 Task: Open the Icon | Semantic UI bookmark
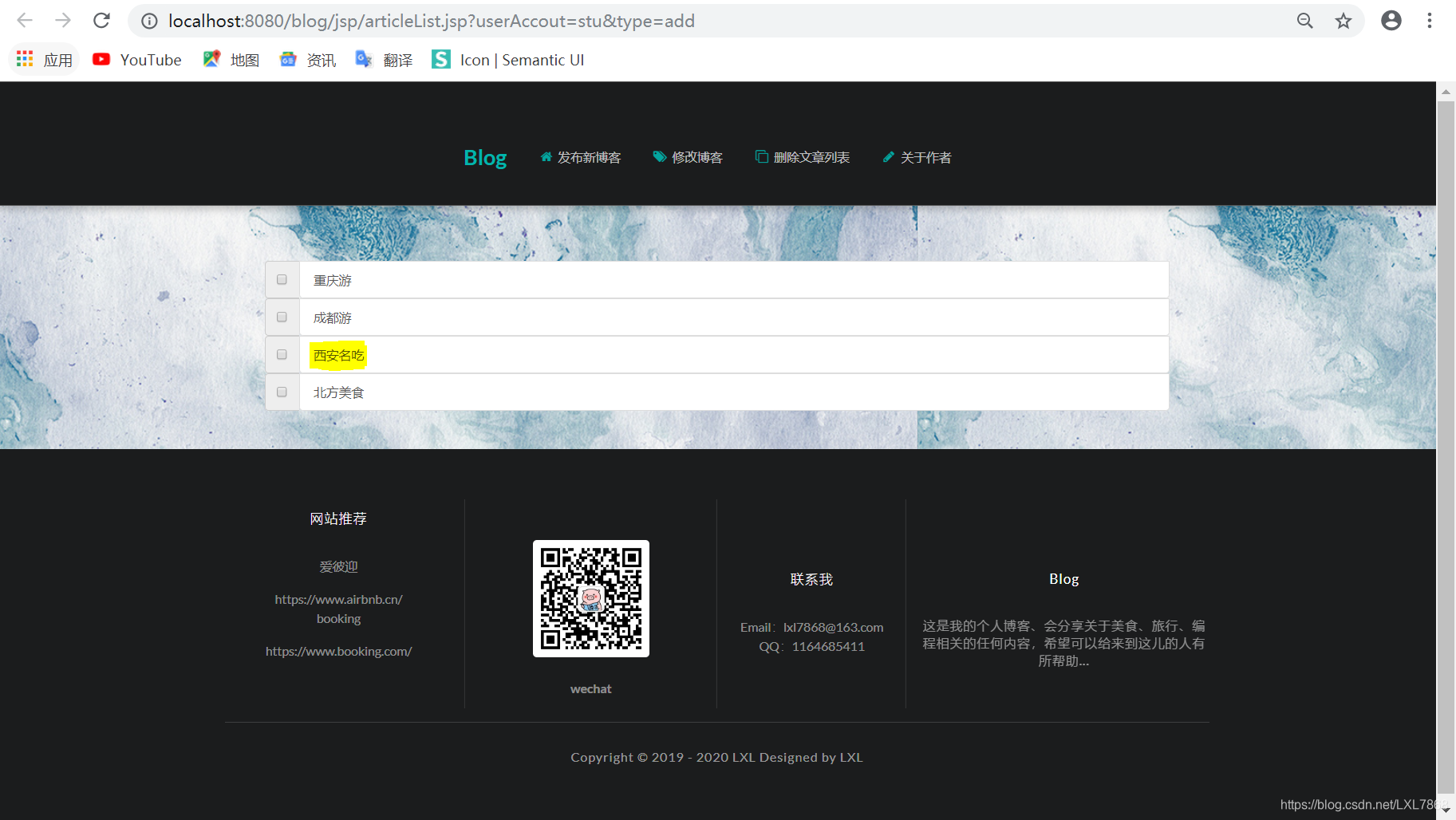click(508, 60)
